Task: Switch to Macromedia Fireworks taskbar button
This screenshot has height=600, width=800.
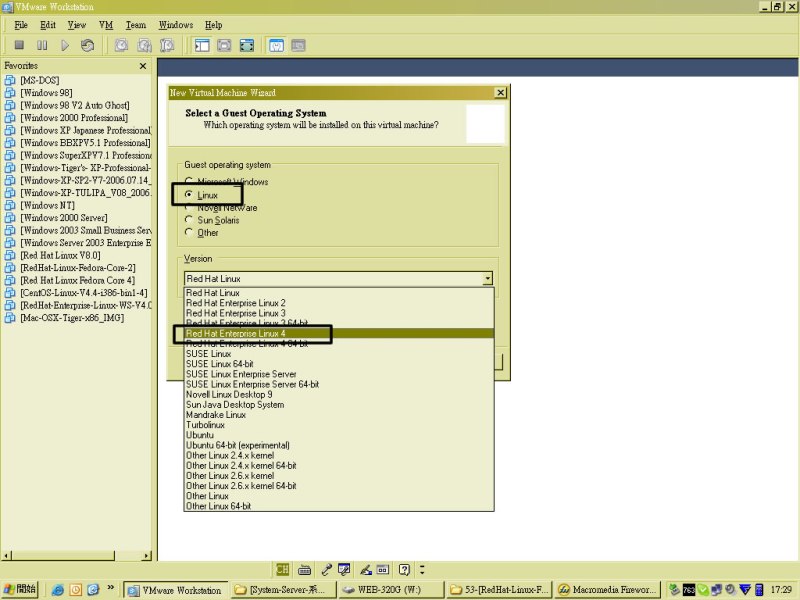Action: 608,590
